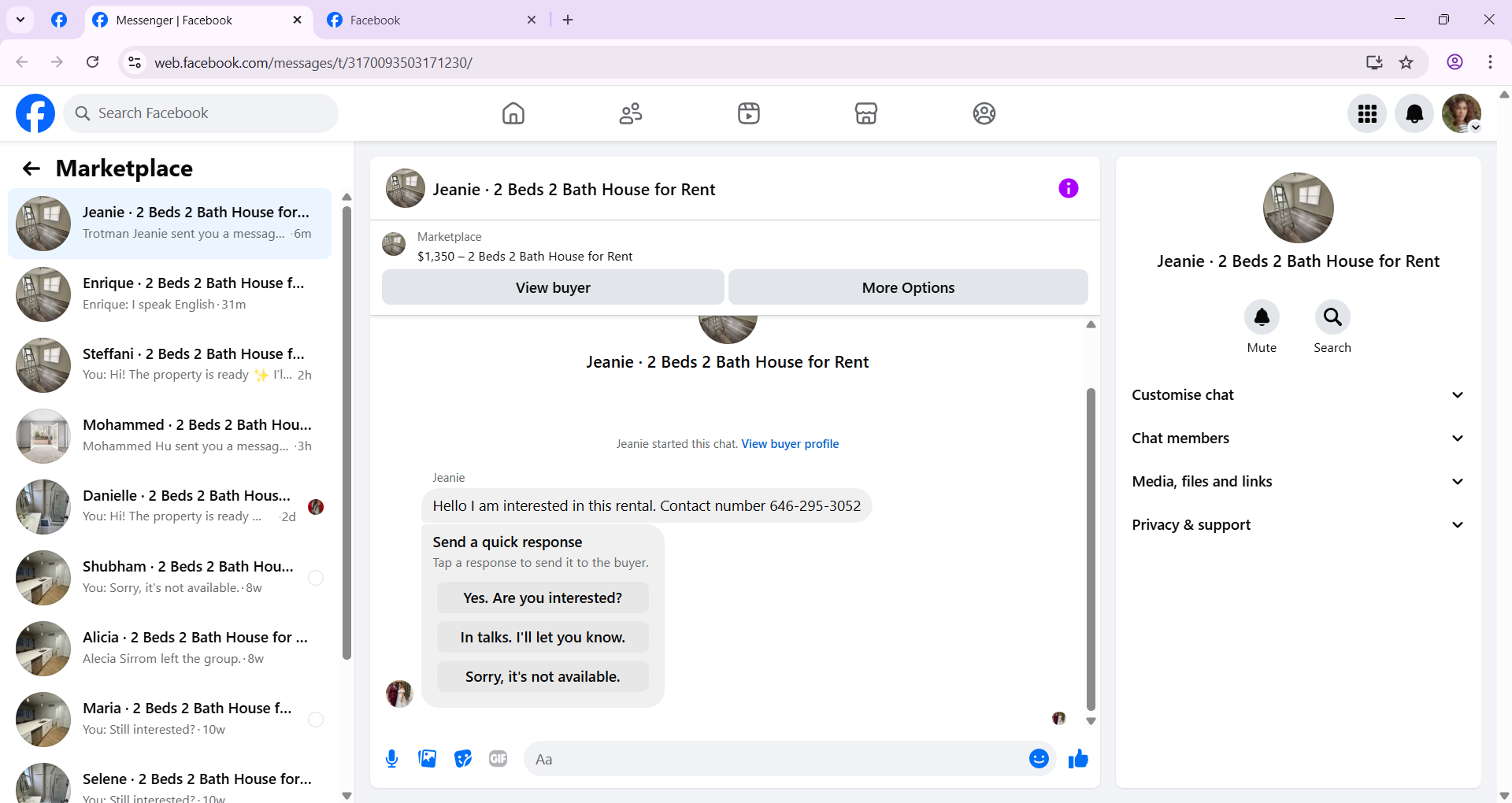View site information icon in address bar
The width and height of the screenshot is (1512, 803).
pos(135,62)
